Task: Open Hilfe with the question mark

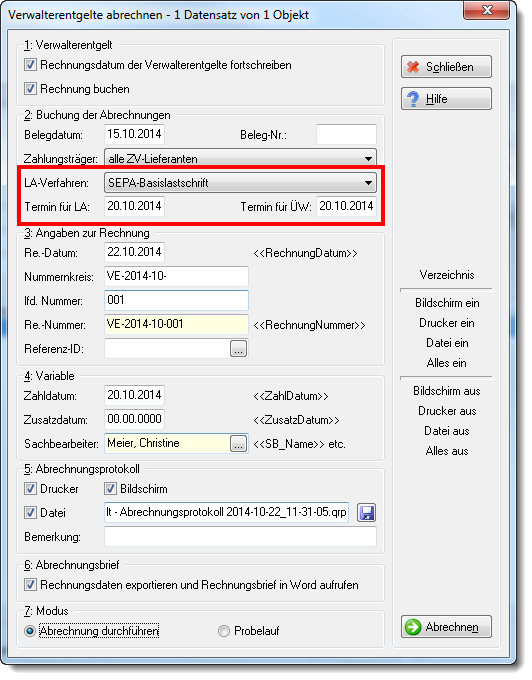Action: tap(446, 99)
